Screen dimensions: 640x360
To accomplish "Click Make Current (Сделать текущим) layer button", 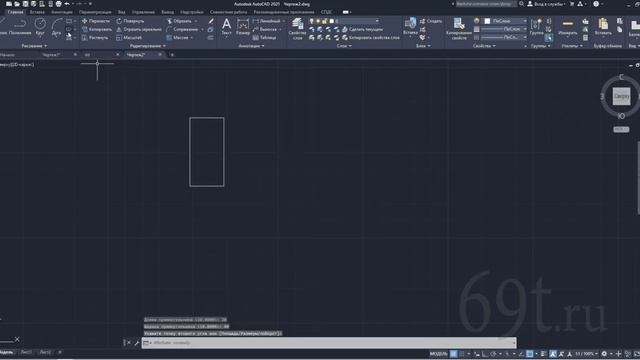I will pos(362,29).
